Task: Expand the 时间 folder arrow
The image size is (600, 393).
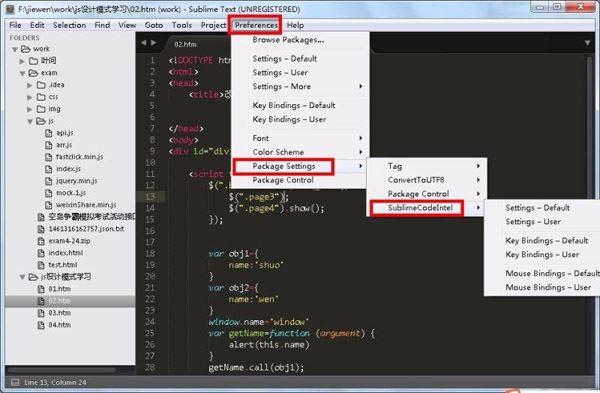Action: coord(22,61)
